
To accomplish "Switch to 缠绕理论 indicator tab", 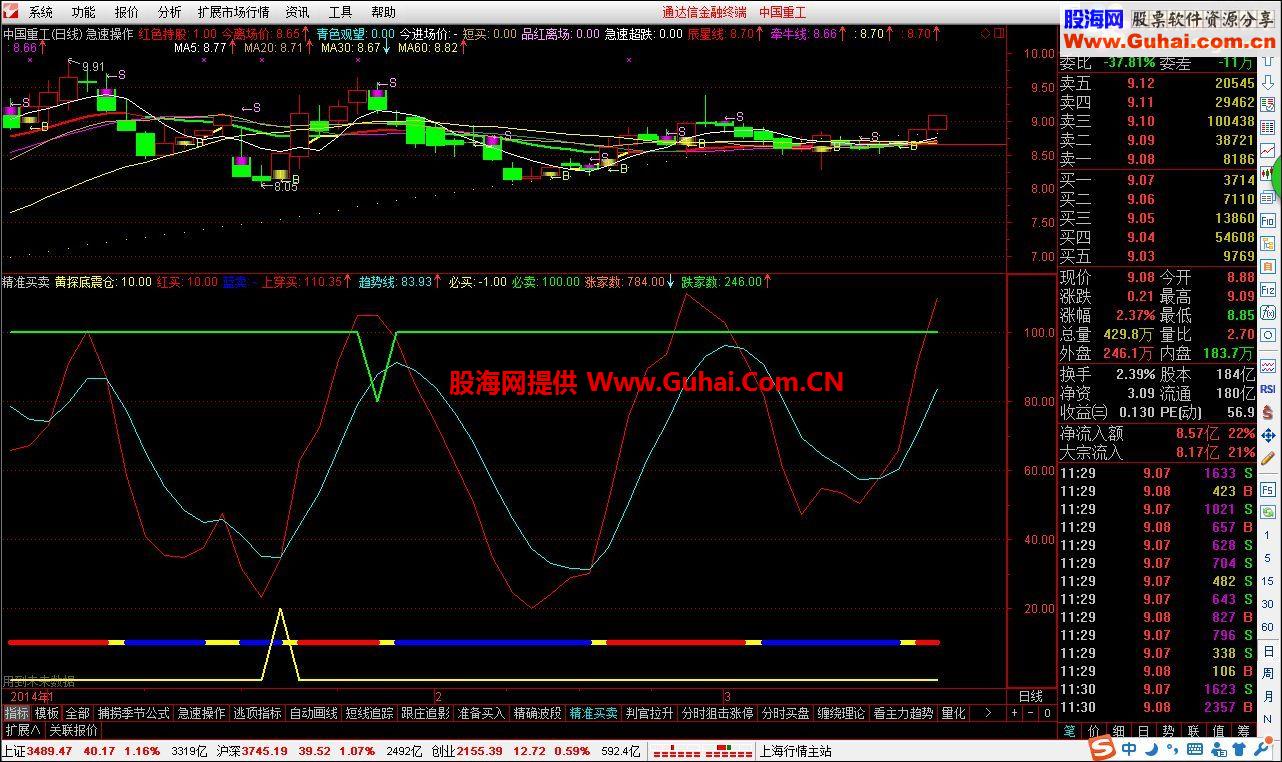I will tap(841, 713).
